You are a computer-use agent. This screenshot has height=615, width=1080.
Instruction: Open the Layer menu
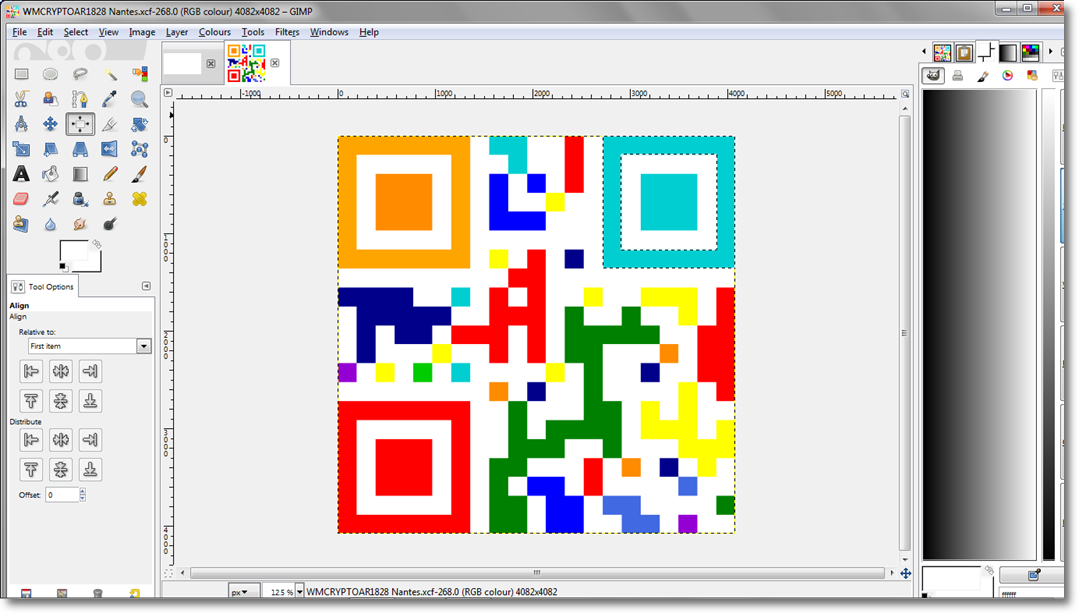coord(176,32)
